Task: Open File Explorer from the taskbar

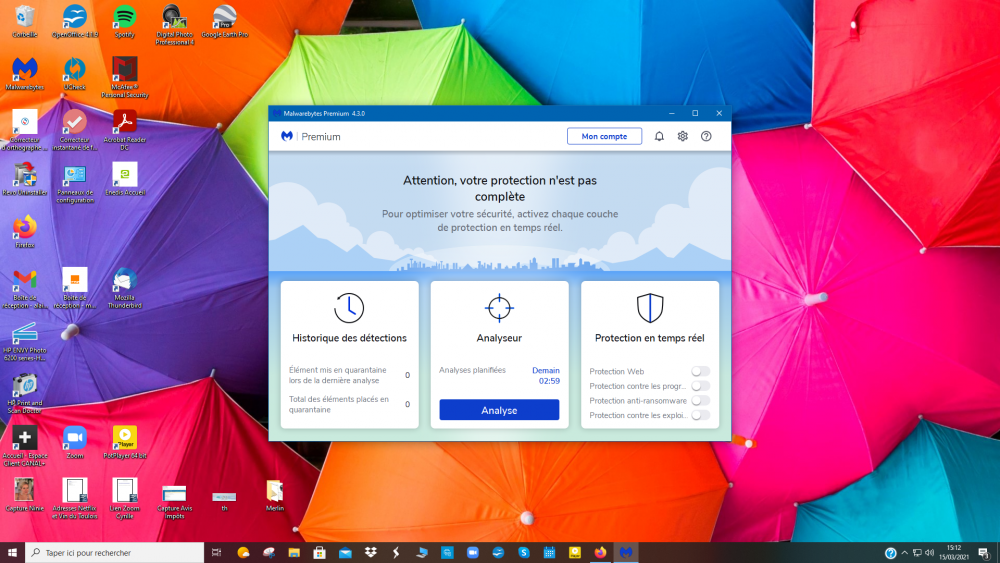Action: pos(294,552)
